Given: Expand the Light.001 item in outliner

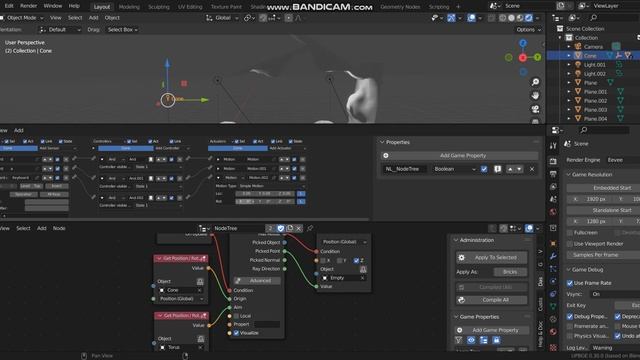Looking at the screenshot, I should (569, 64).
